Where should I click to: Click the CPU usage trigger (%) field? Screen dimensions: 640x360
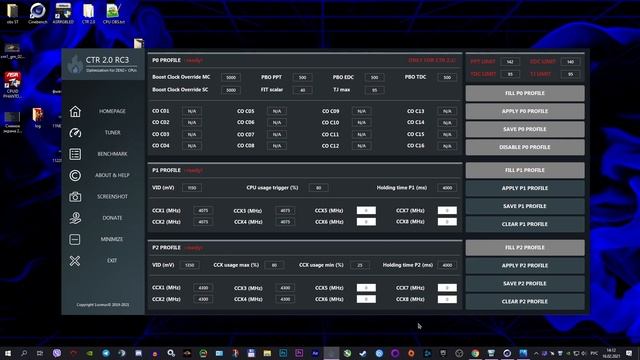(x=318, y=188)
